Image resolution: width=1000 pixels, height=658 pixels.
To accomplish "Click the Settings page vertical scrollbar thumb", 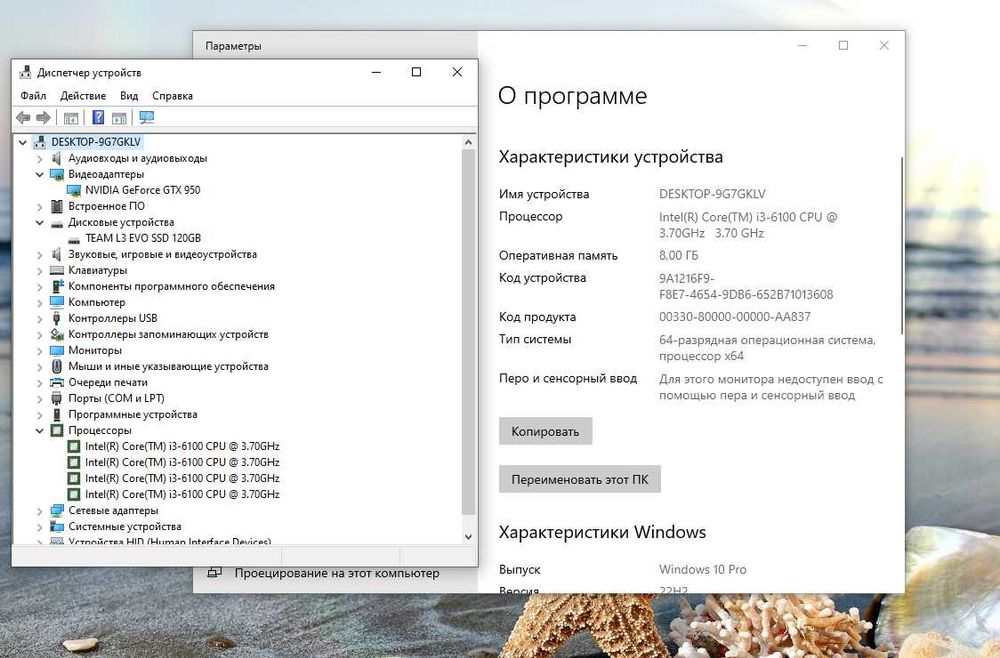I will pos(902,245).
